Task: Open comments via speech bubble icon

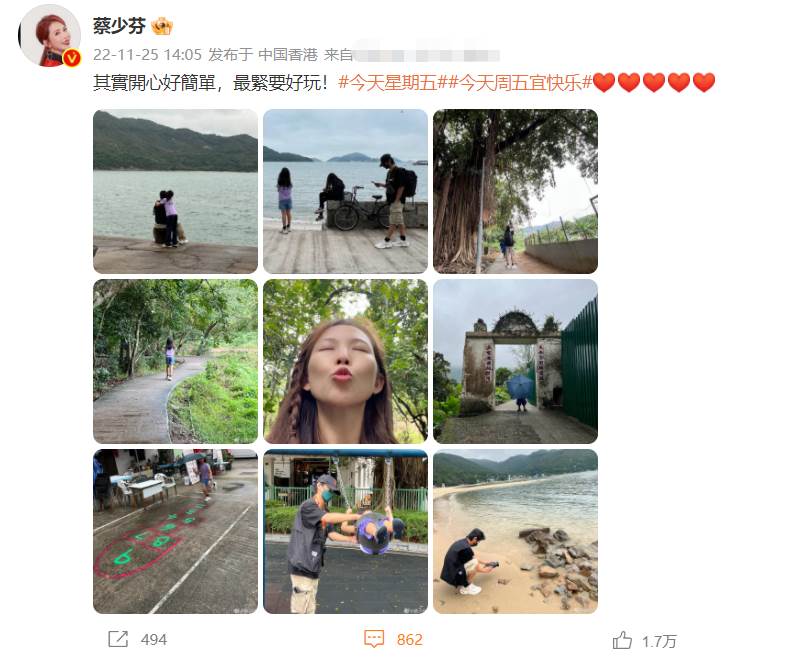Action: (x=374, y=639)
